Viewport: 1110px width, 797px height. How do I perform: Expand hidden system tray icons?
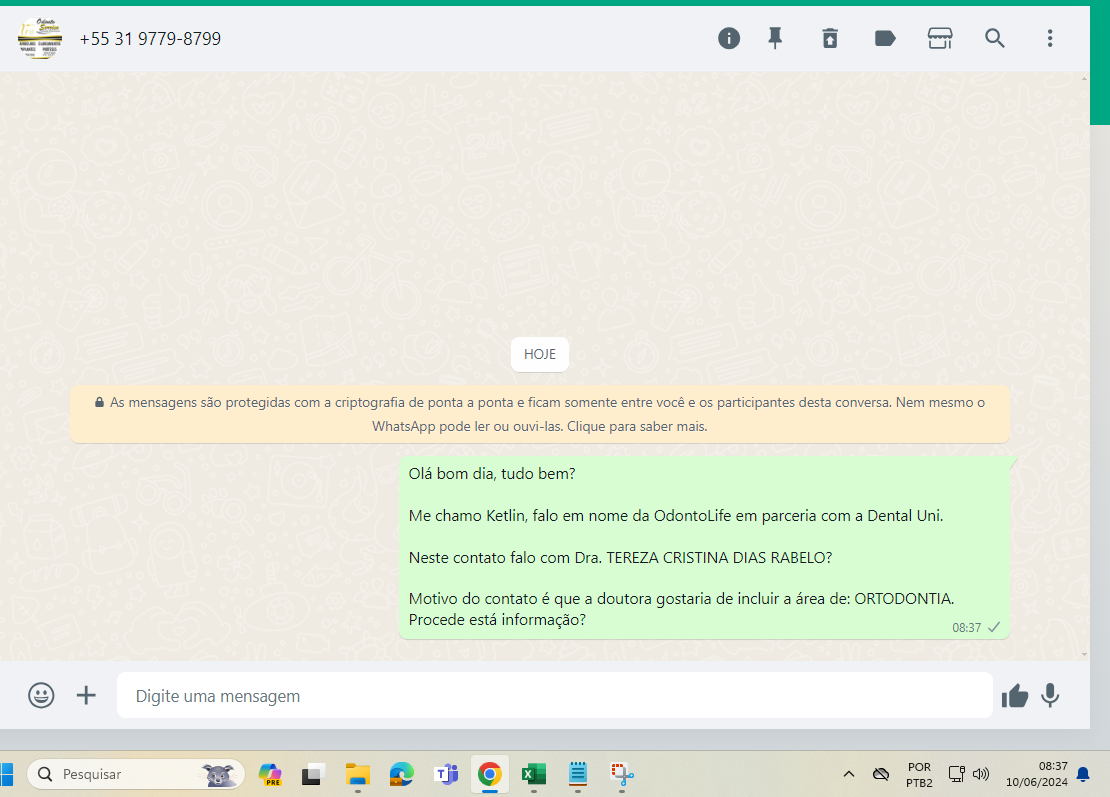pyautogui.click(x=849, y=774)
